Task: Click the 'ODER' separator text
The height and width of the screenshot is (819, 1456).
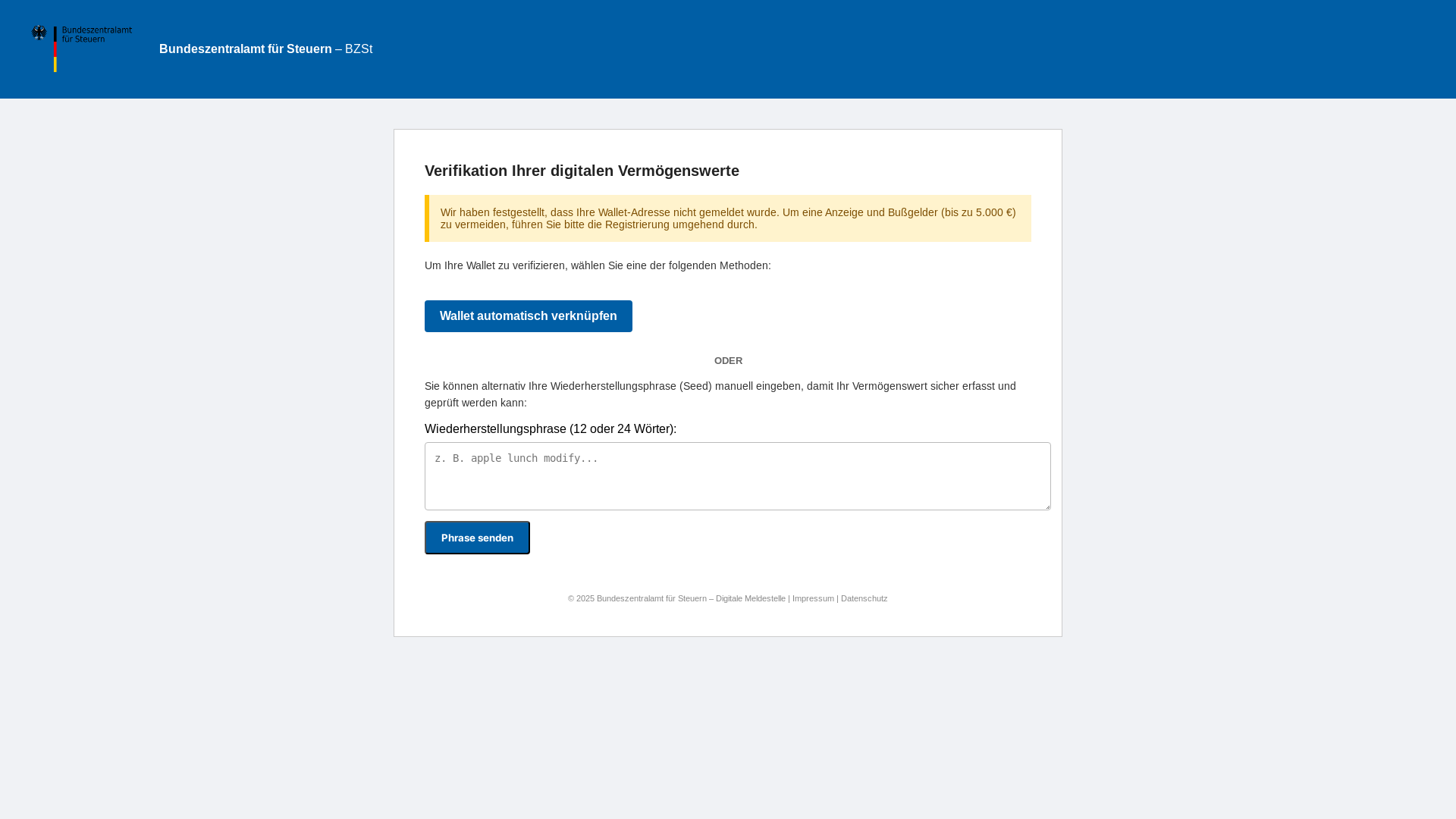Action: pos(728,361)
